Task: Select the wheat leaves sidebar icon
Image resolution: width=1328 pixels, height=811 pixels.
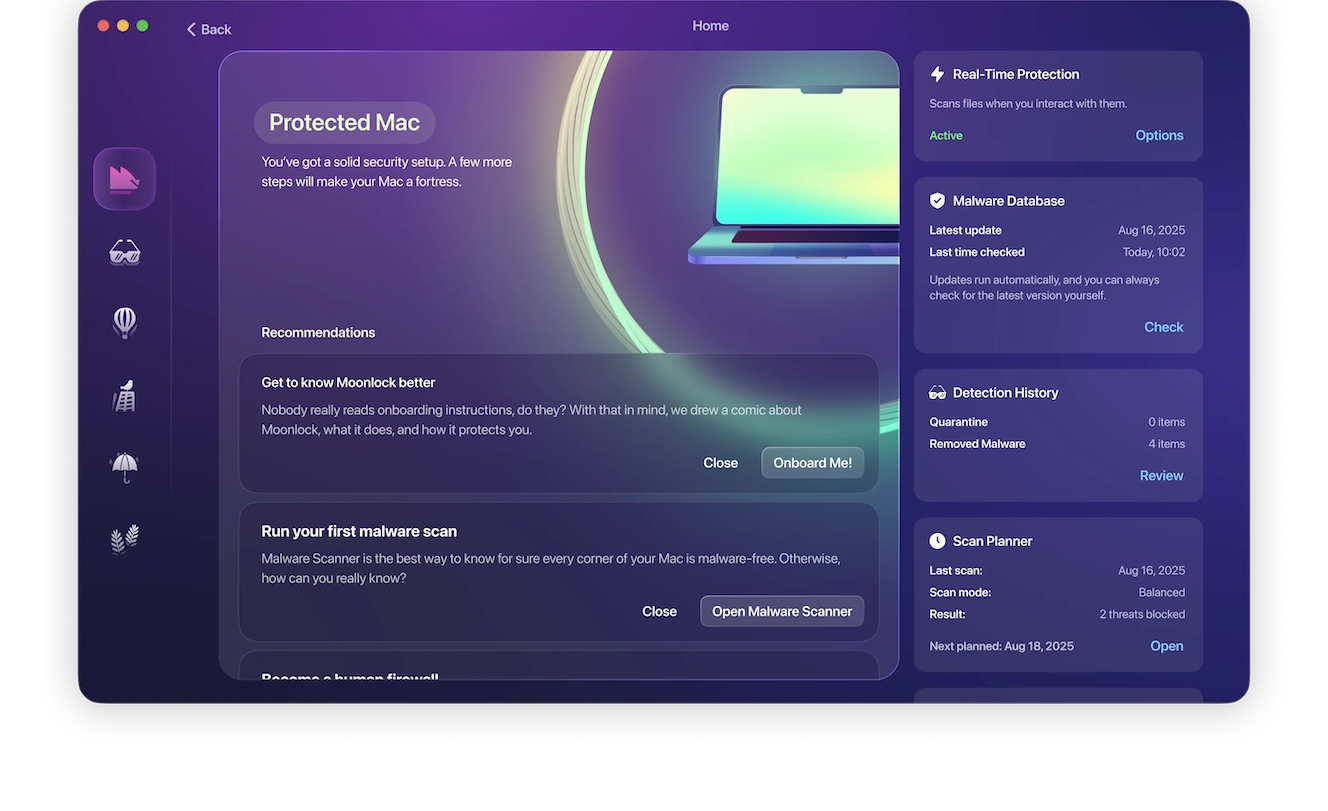Action: pyautogui.click(x=124, y=539)
